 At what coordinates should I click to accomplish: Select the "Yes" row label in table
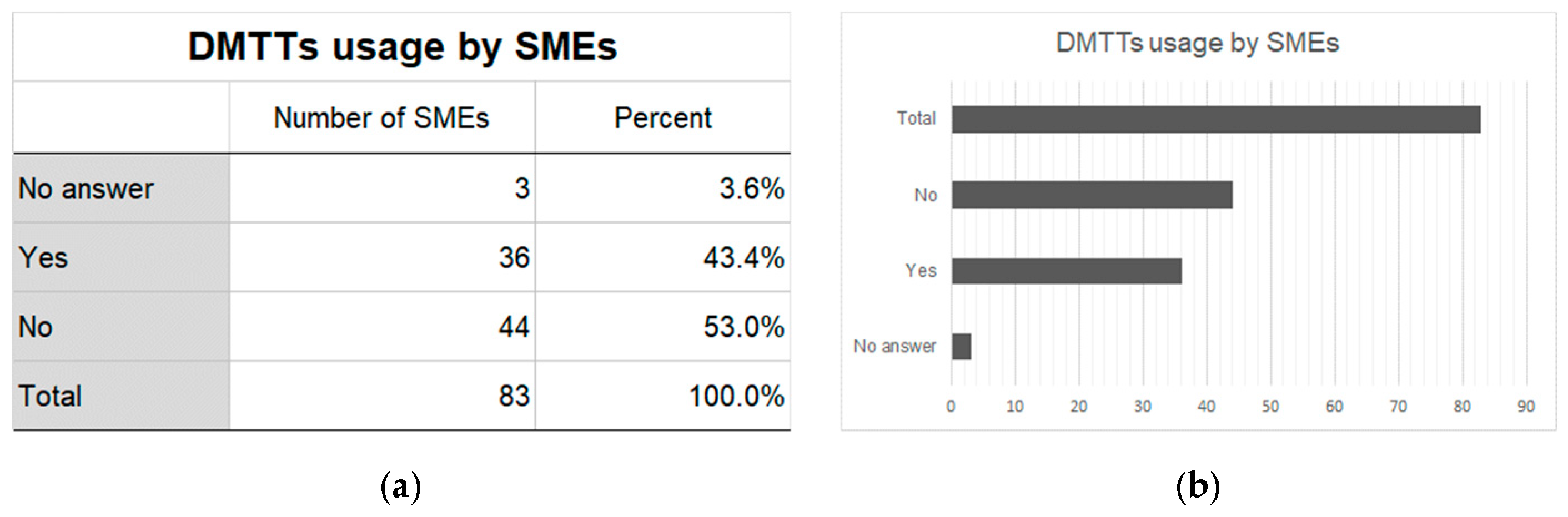43,258
